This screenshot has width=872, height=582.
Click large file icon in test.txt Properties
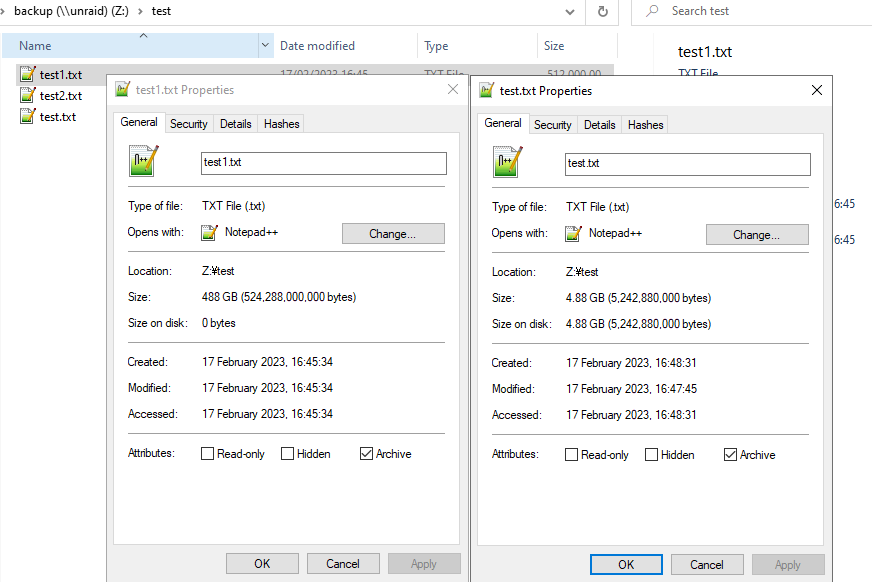(508, 162)
